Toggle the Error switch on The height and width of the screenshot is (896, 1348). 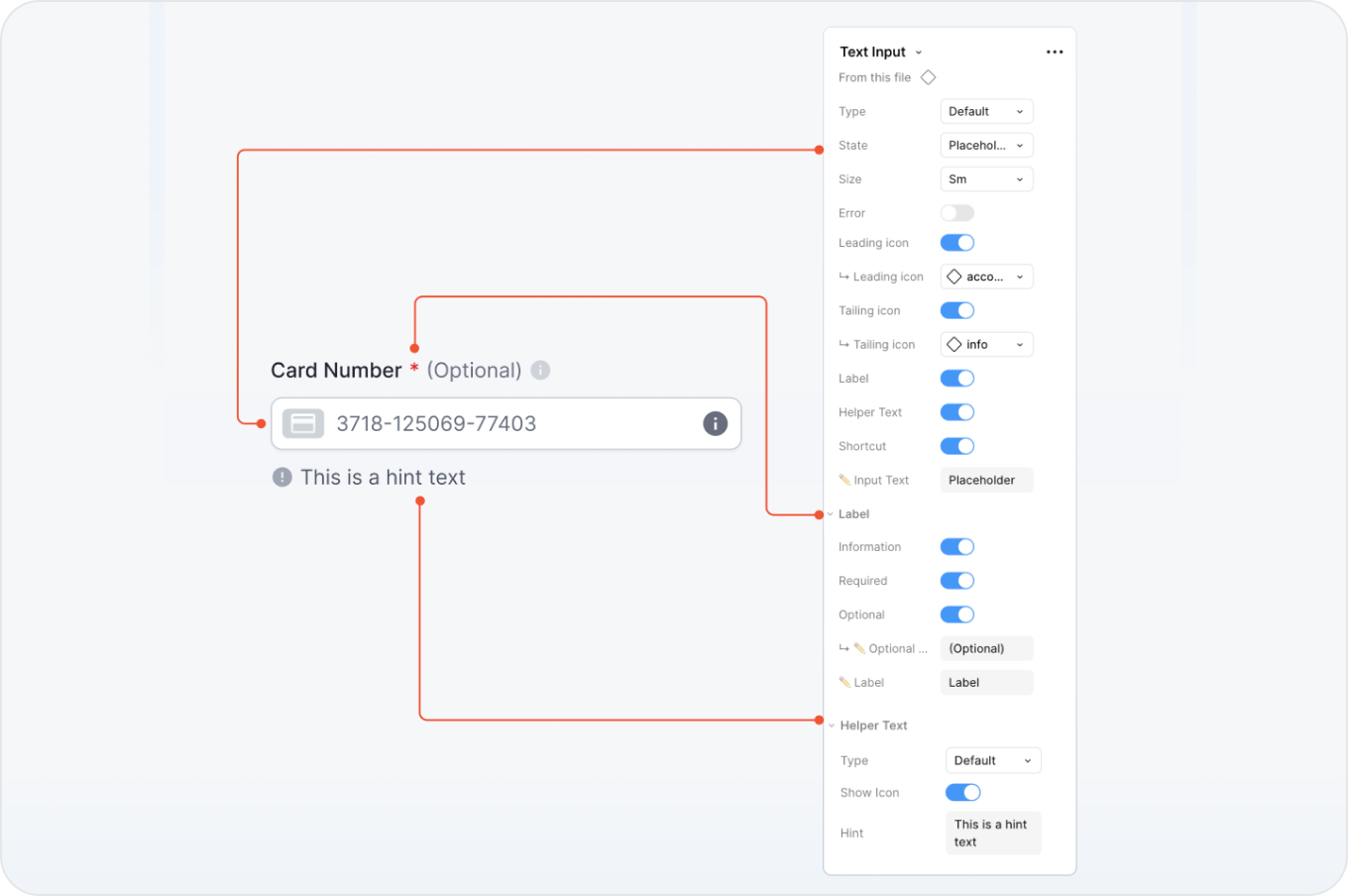click(x=957, y=213)
